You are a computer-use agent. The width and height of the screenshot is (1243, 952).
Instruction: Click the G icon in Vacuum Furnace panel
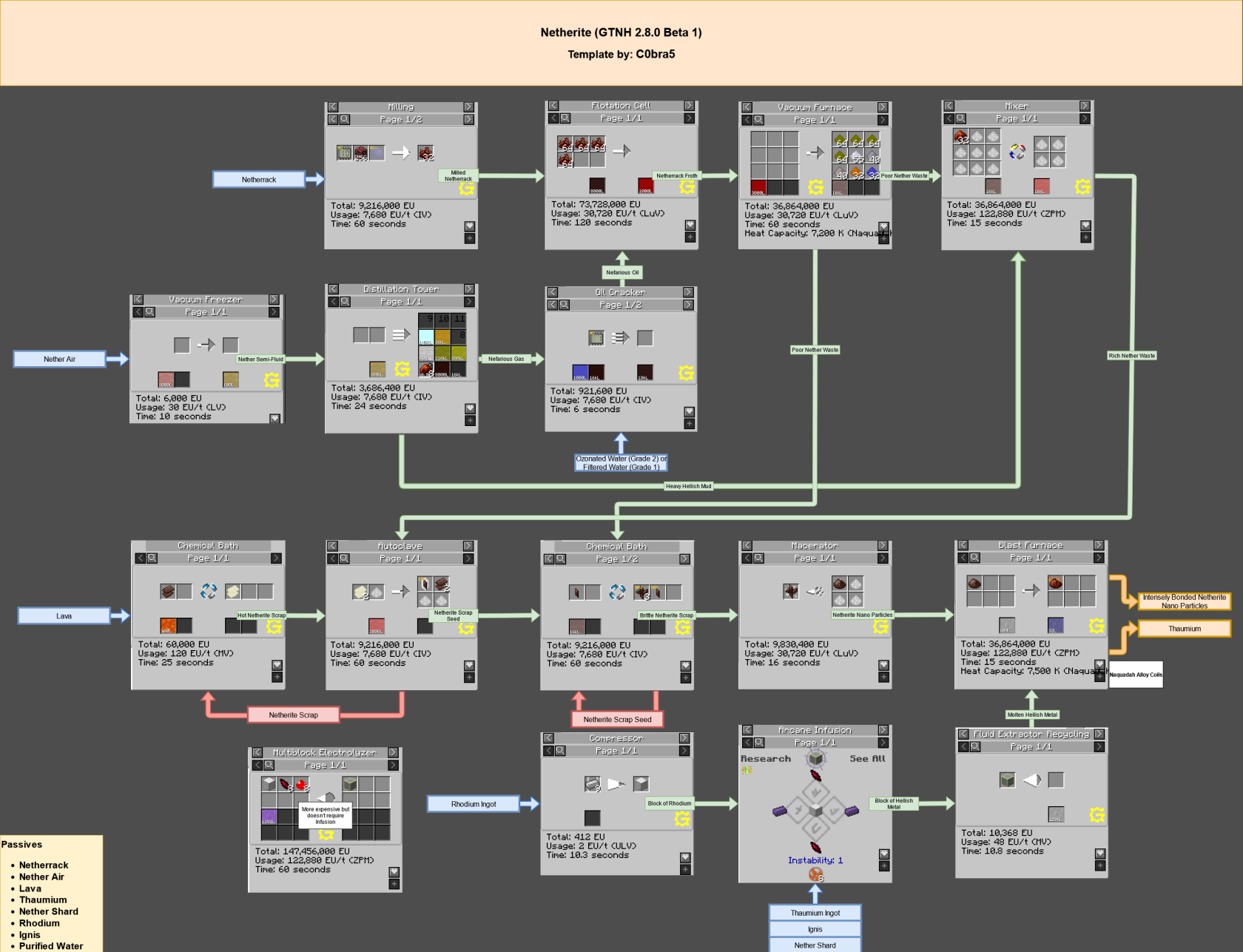pos(816,187)
